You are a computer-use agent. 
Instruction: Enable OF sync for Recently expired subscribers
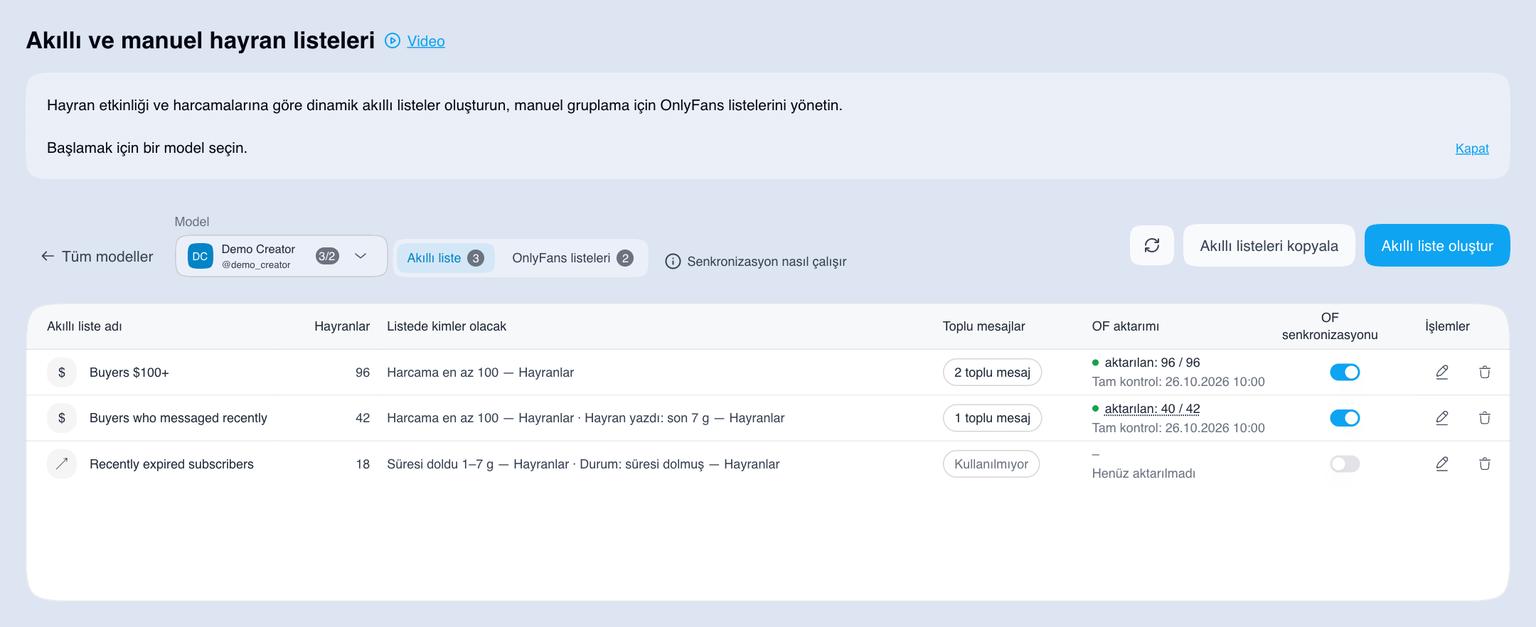[1345, 464]
